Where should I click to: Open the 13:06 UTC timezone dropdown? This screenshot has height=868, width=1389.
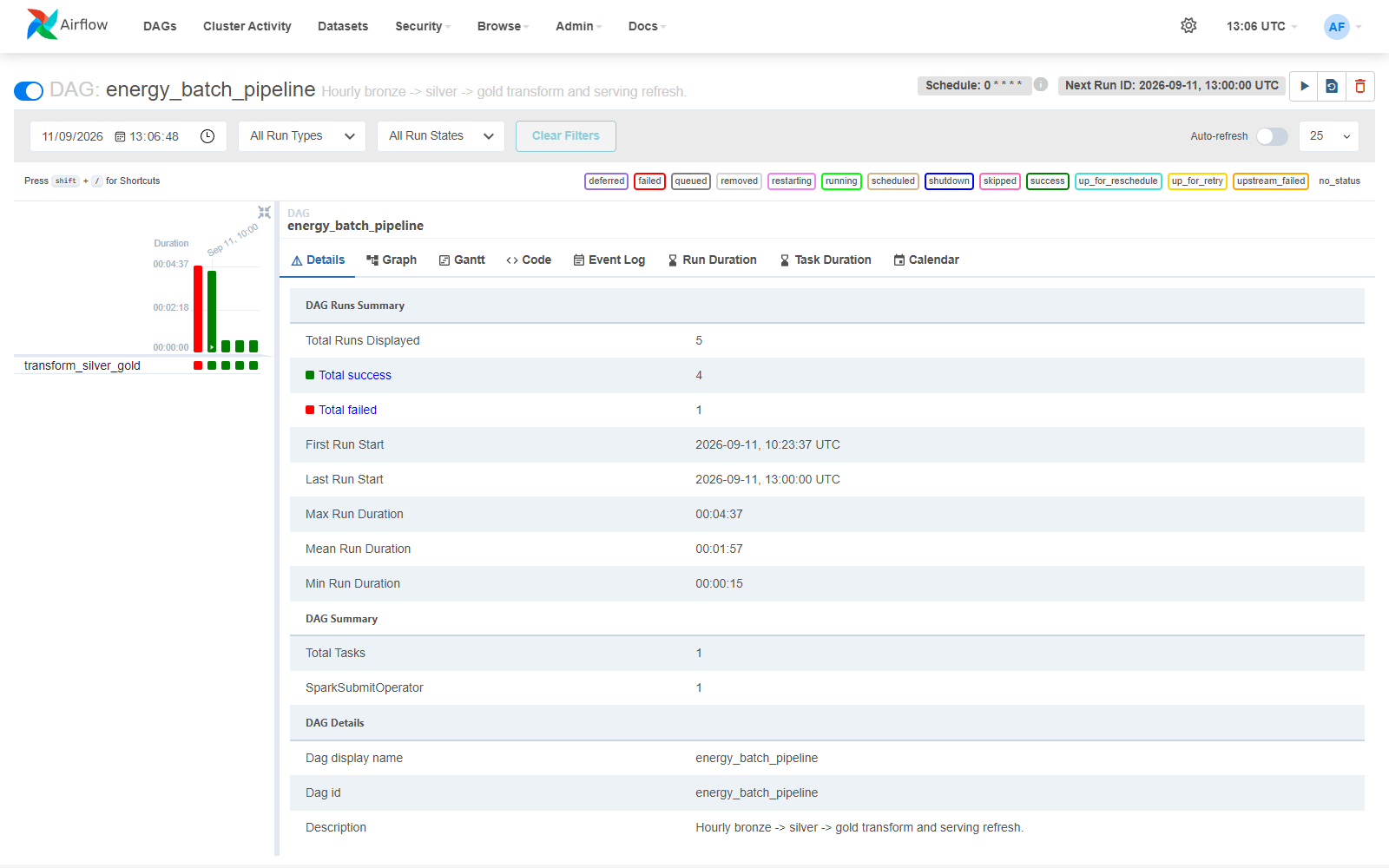[1261, 26]
